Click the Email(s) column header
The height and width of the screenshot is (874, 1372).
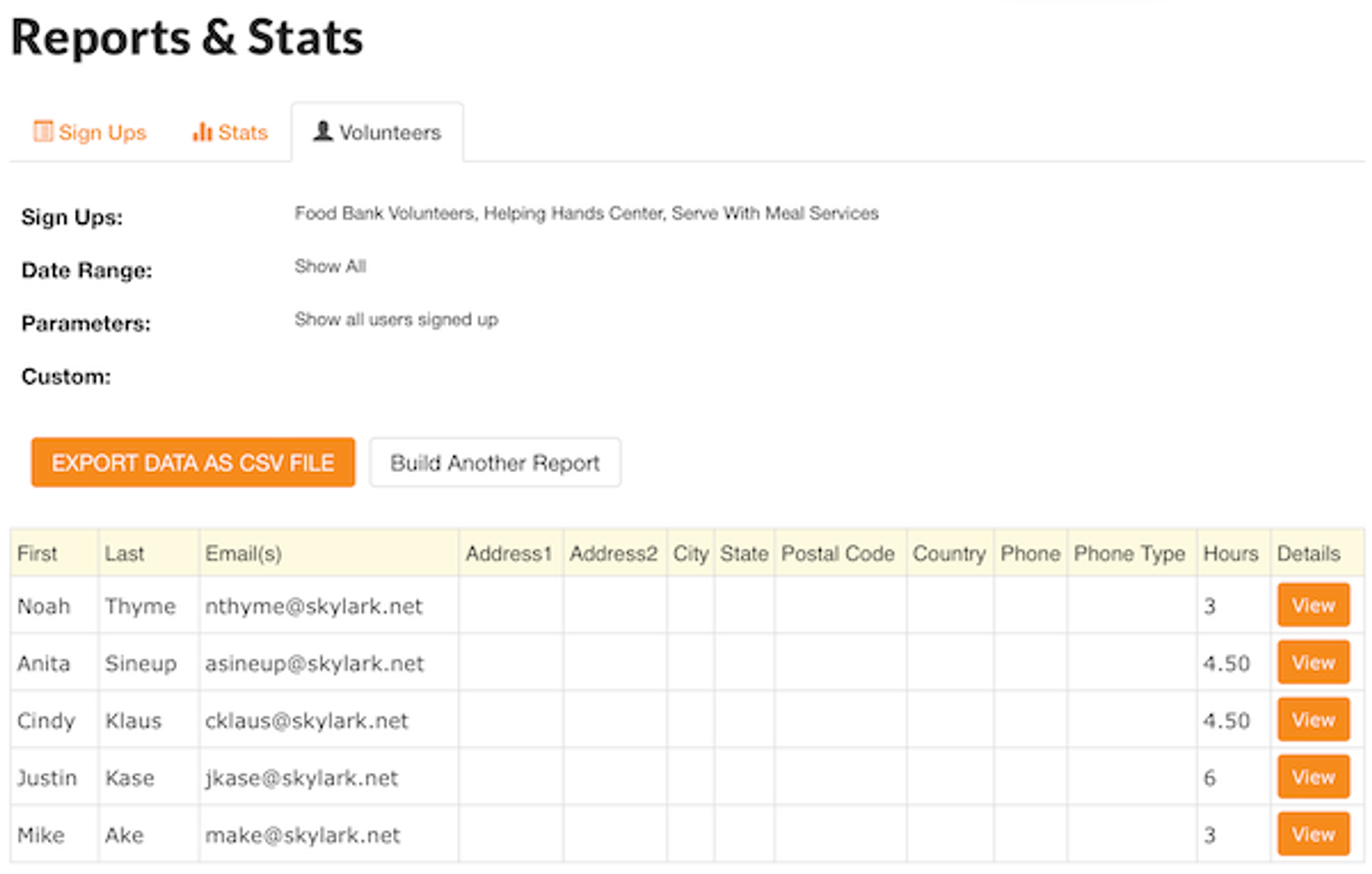243,553
